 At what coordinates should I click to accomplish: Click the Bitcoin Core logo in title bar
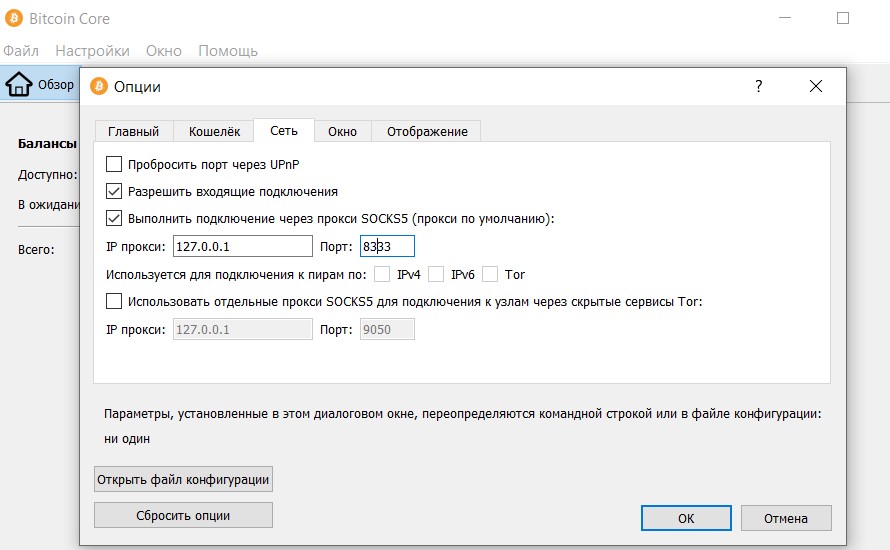14,18
